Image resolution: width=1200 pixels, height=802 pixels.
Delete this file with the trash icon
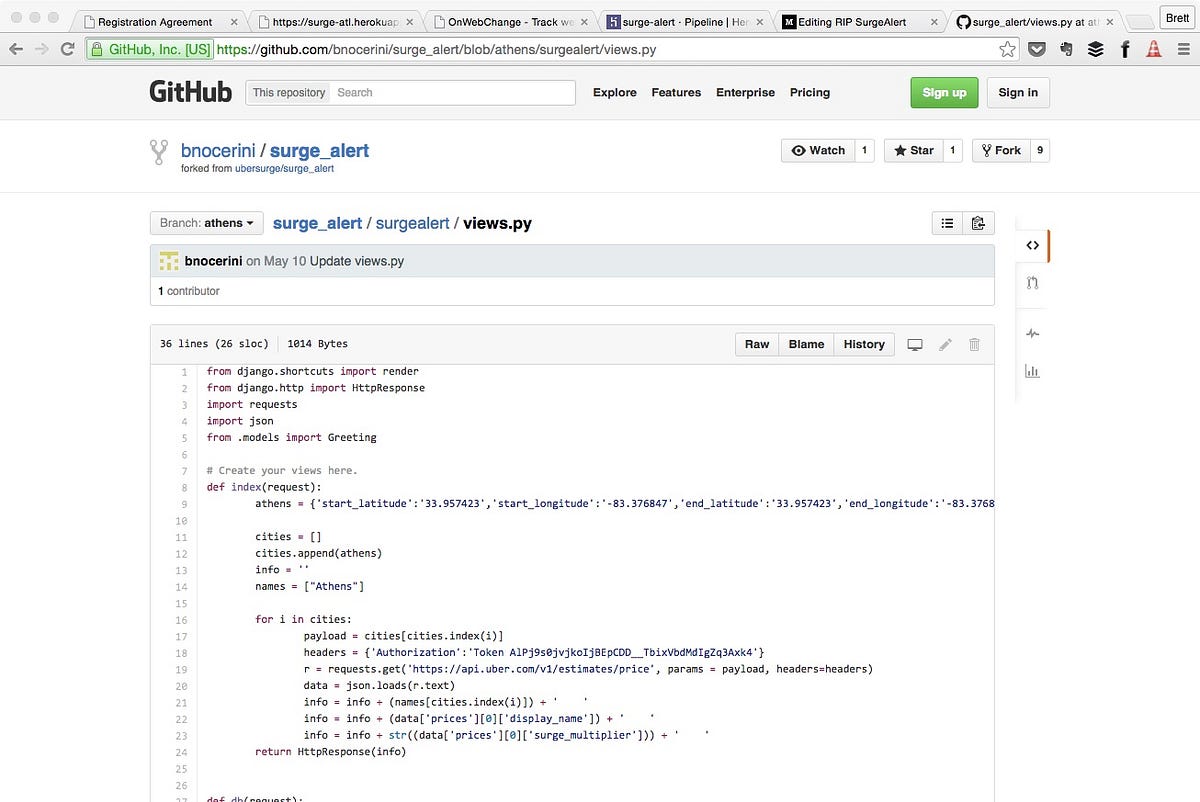(974, 344)
